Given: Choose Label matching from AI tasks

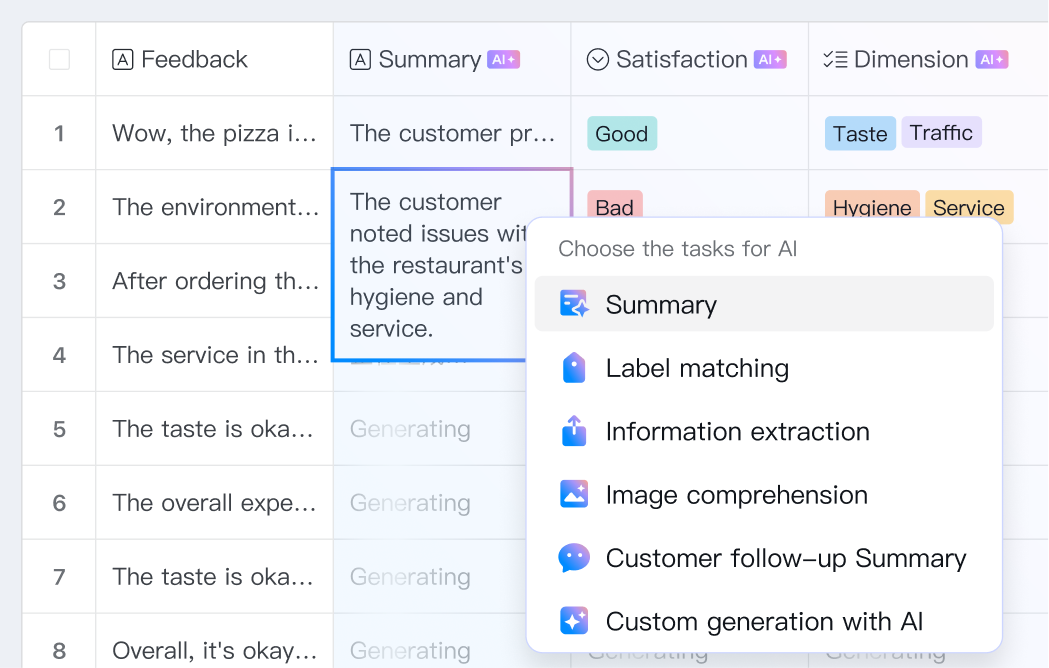Looking at the screenshot, I should click(697, 368).
